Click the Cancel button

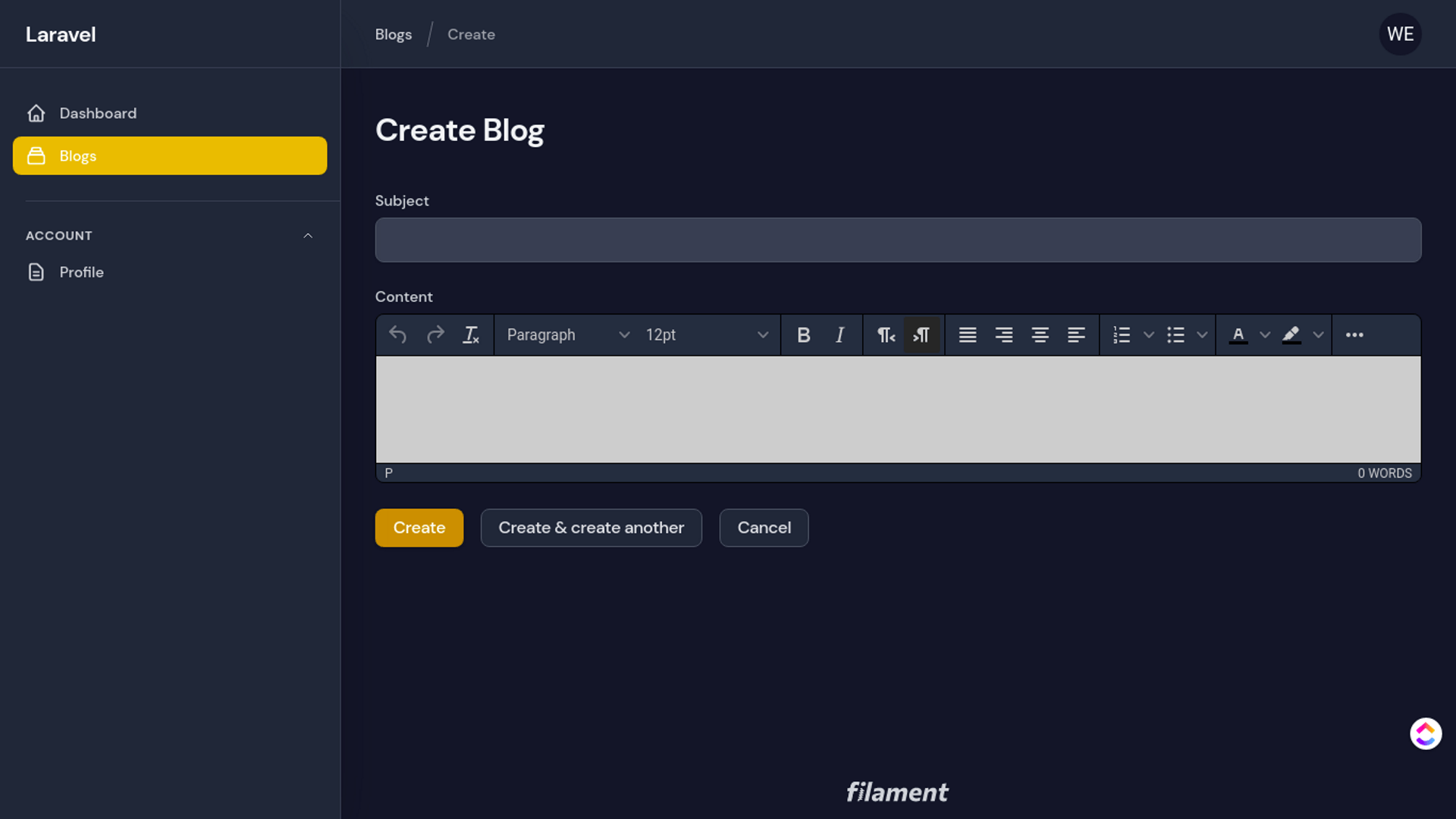pos(764,527)
